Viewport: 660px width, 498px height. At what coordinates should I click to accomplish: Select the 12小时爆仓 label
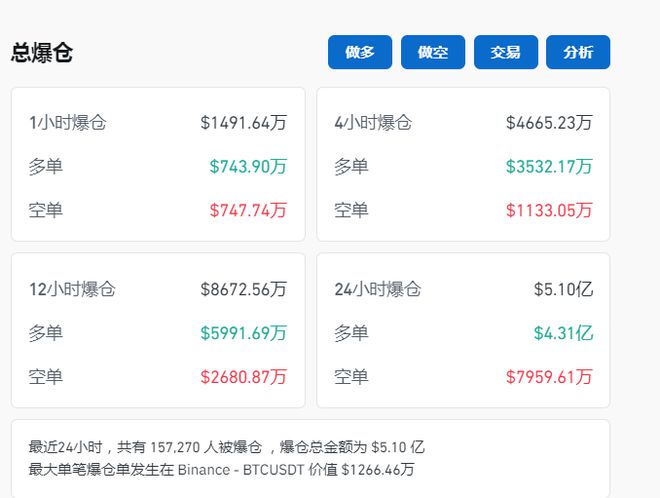click(x=72, y=290)
